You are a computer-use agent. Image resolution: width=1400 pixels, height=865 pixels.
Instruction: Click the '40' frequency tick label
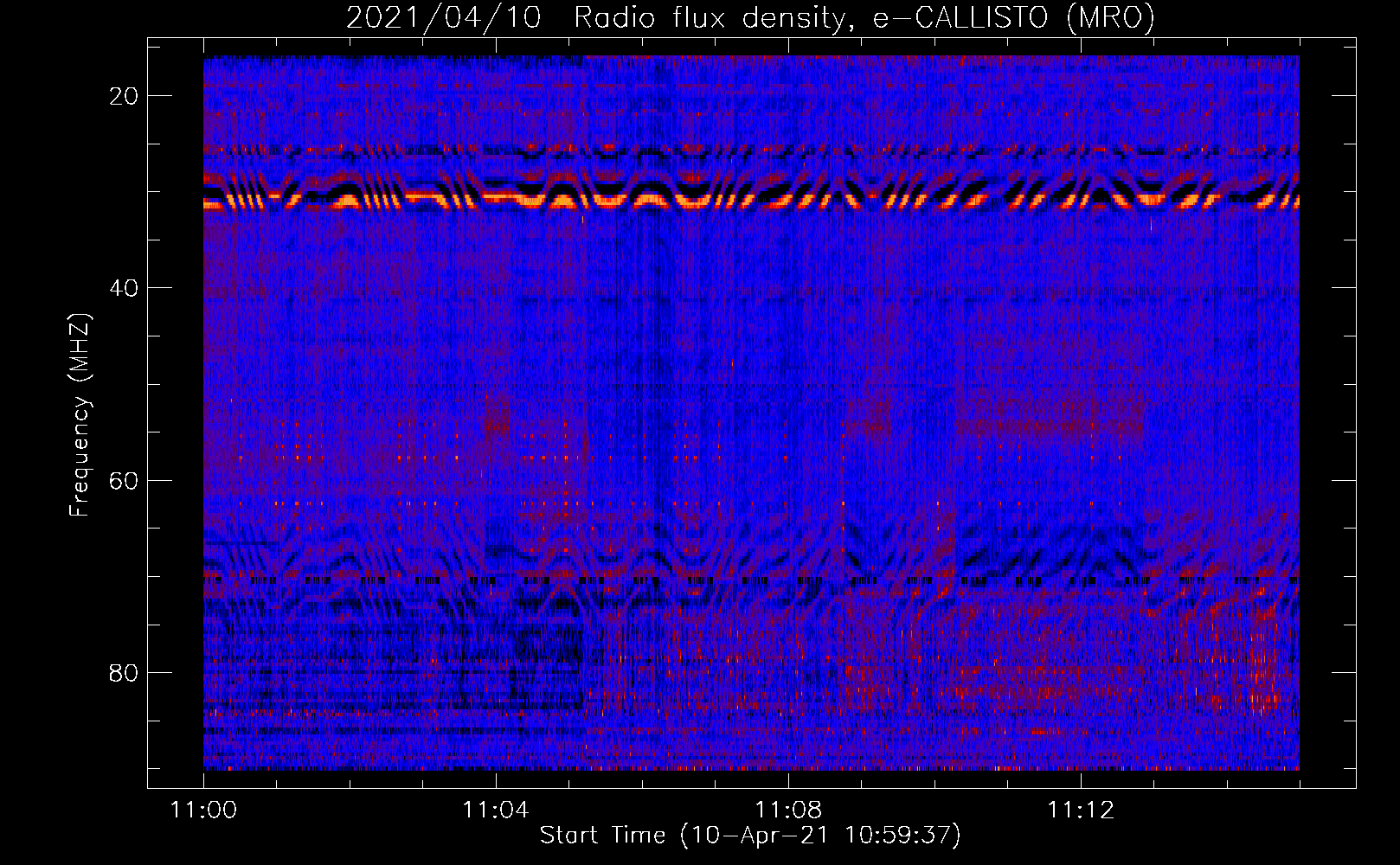tap(125, 288)
